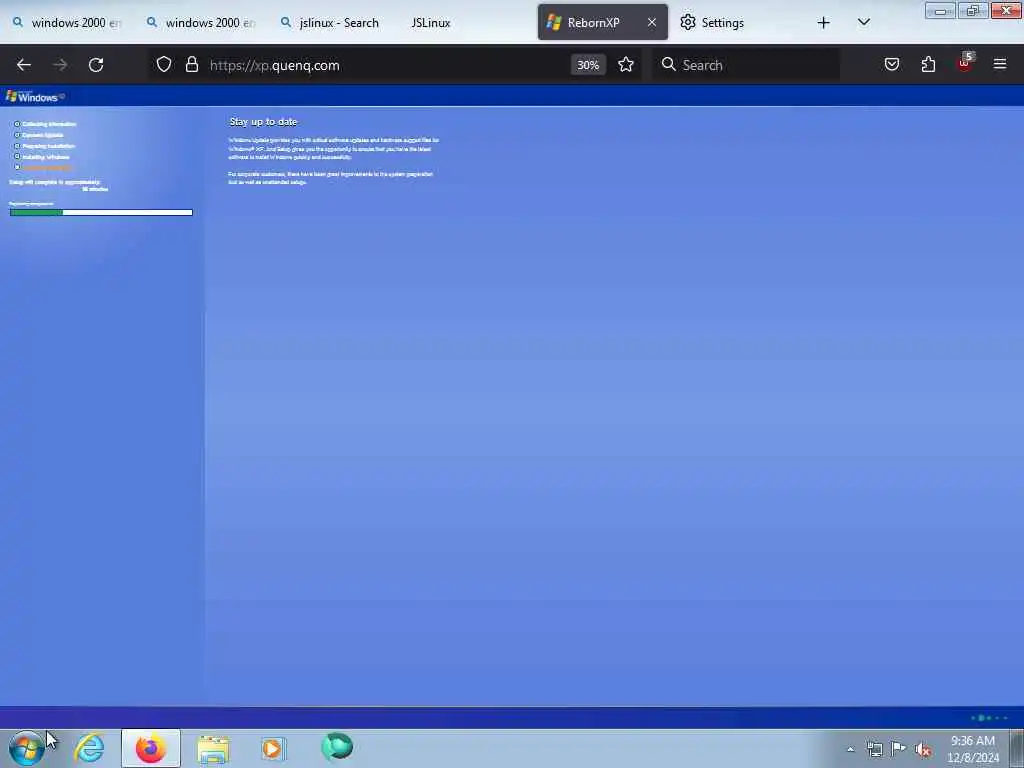
Task: Focus the browser Search box
Action: coord(746,65)
